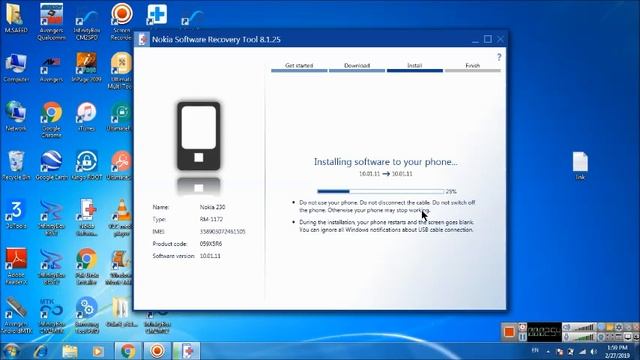640x360 pixels.
Task: Stop recording with red square button
Action: (509, 332)
